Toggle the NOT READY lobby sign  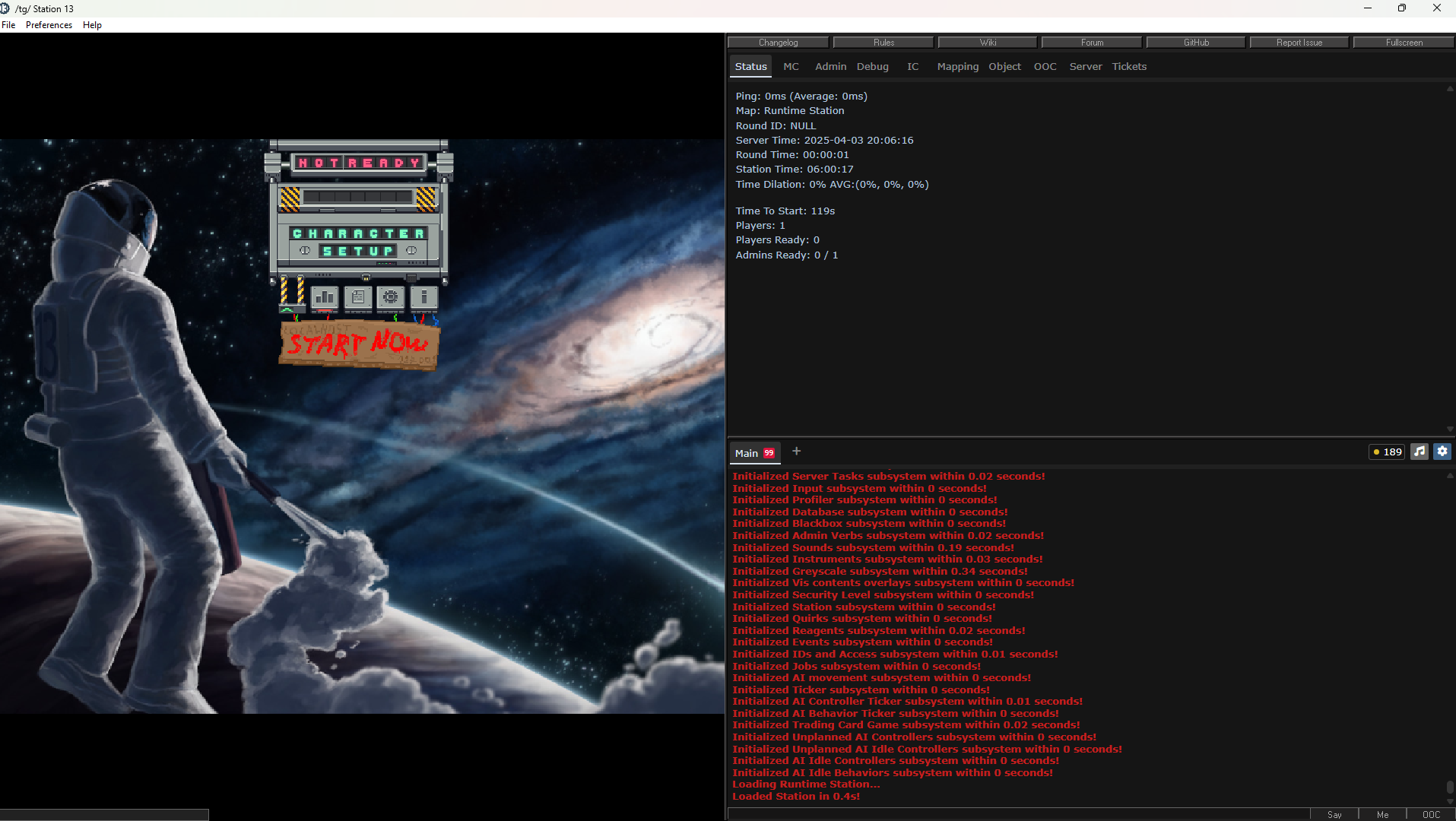359,163
